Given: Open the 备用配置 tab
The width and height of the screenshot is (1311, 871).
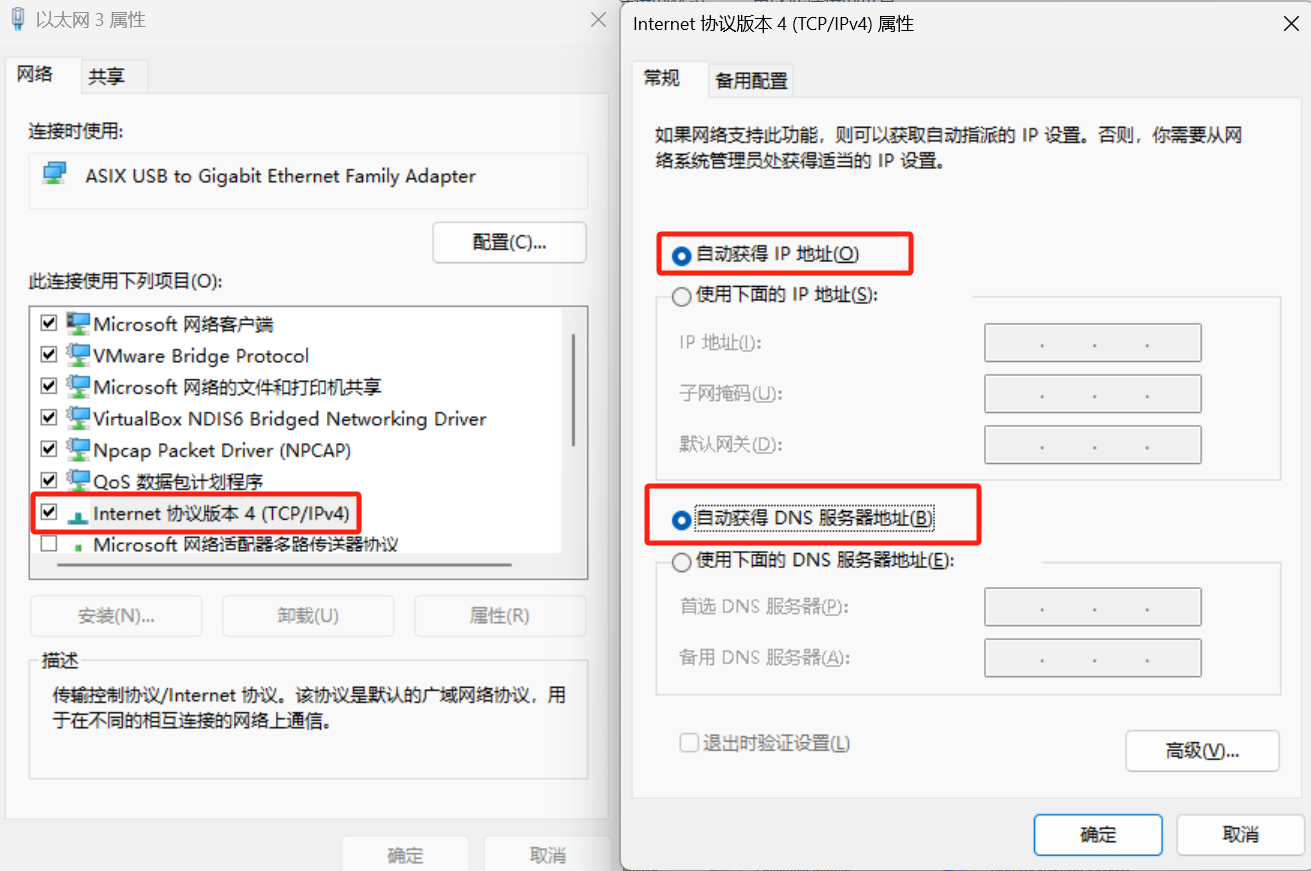Looking at the screenshot, I should [752, 81].
